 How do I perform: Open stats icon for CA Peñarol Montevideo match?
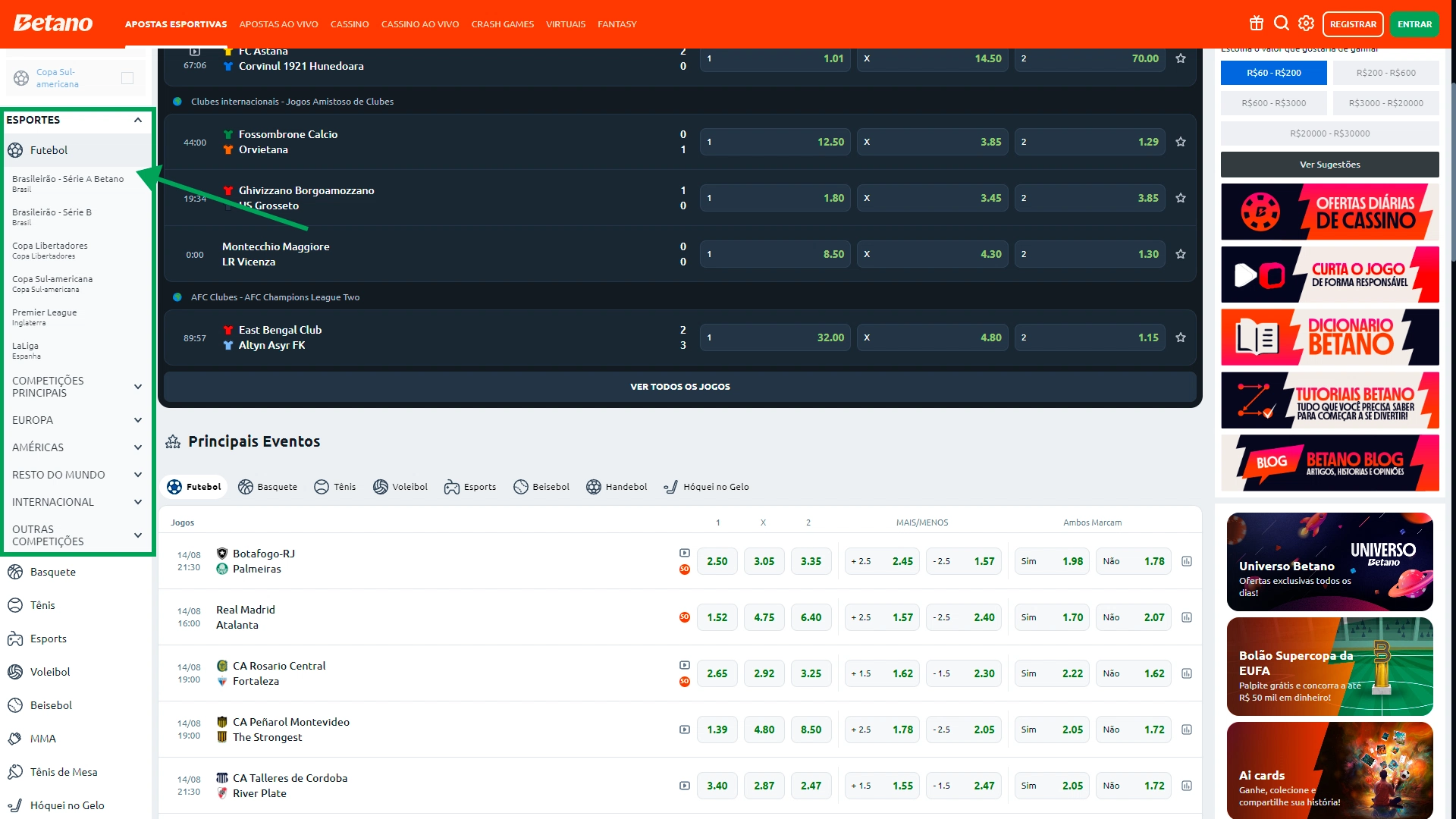[x=1187, y=730]
